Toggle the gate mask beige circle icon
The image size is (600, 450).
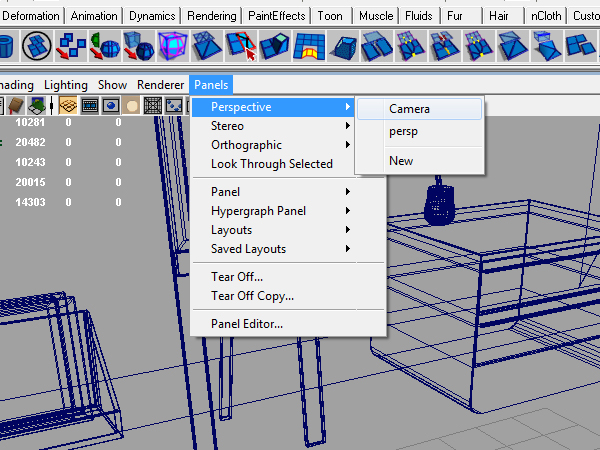[132, 106]
